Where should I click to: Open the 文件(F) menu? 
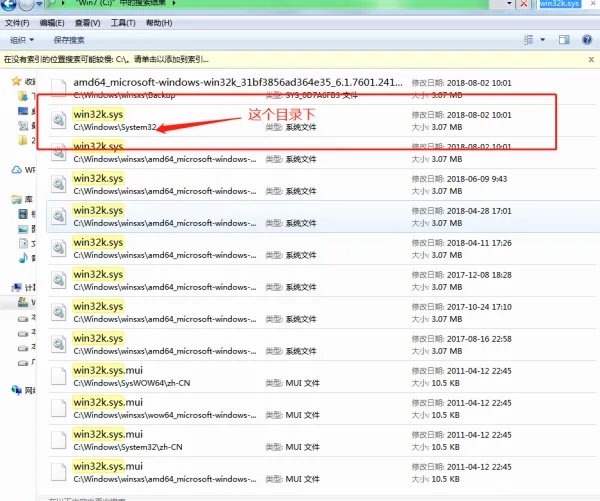click(17, 23)
